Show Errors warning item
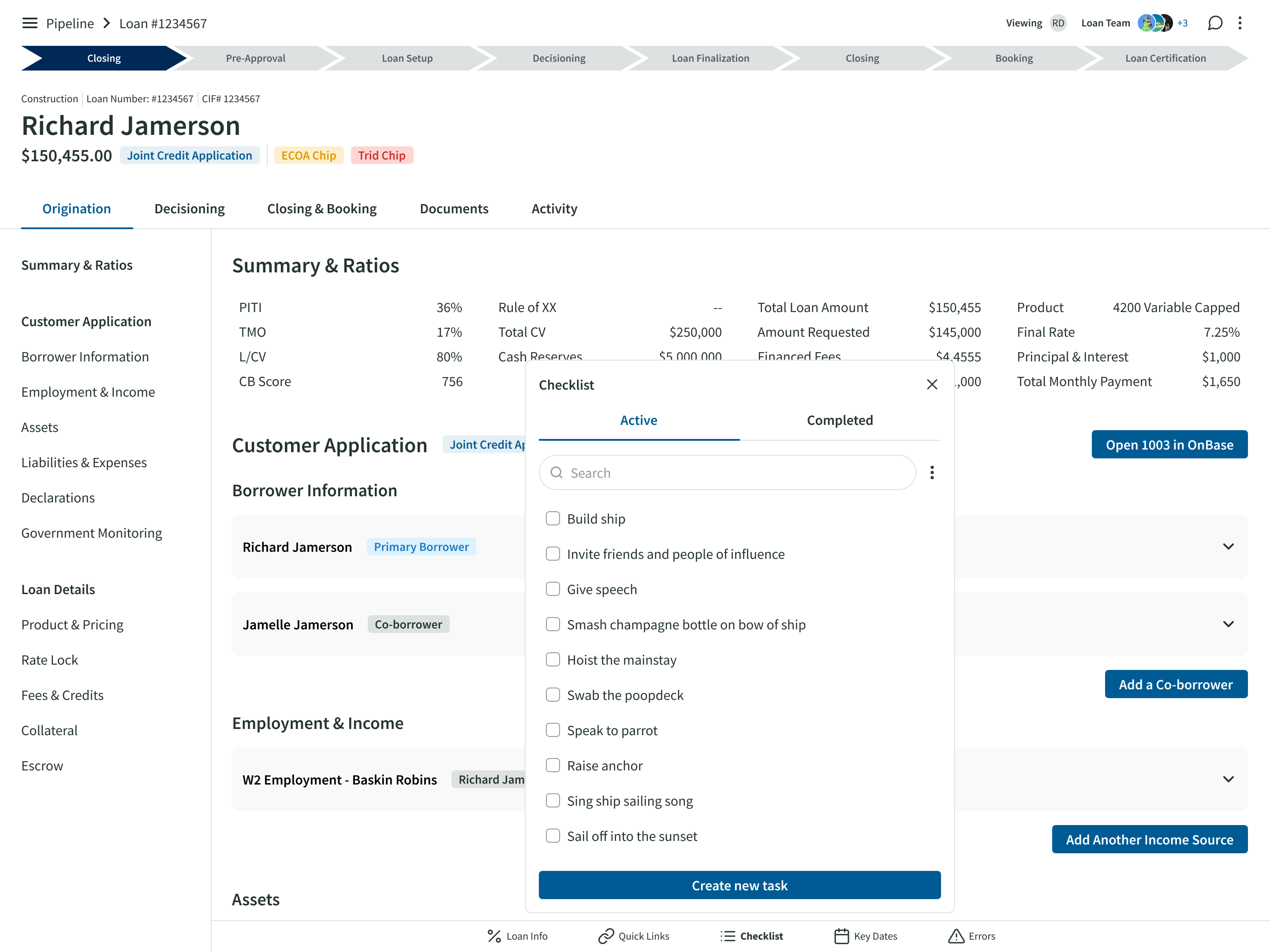Screen dimensions: 1270x952 point(971,936)
